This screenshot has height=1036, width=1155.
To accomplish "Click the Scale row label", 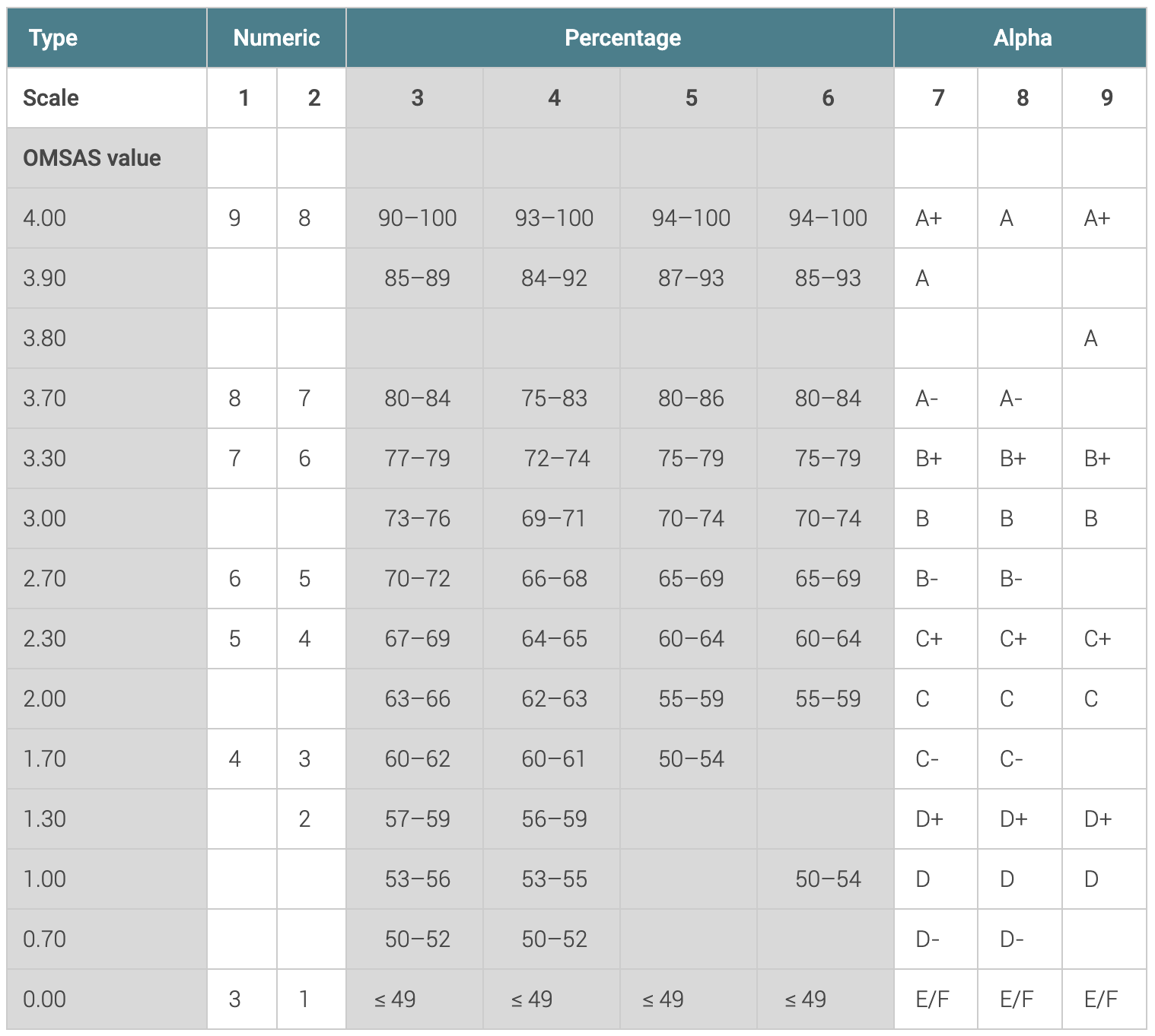I will tap(107, 98).
